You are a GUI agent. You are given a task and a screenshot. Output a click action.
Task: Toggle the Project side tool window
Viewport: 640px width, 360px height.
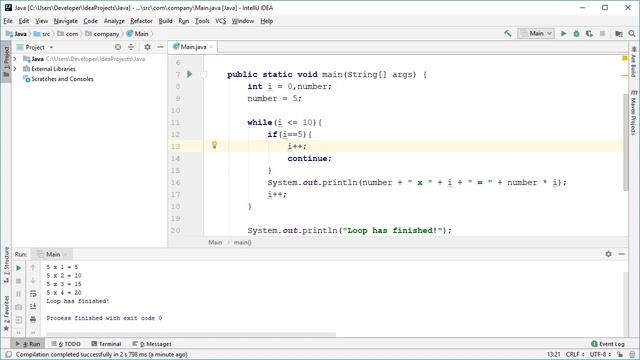tap(6, 62)
